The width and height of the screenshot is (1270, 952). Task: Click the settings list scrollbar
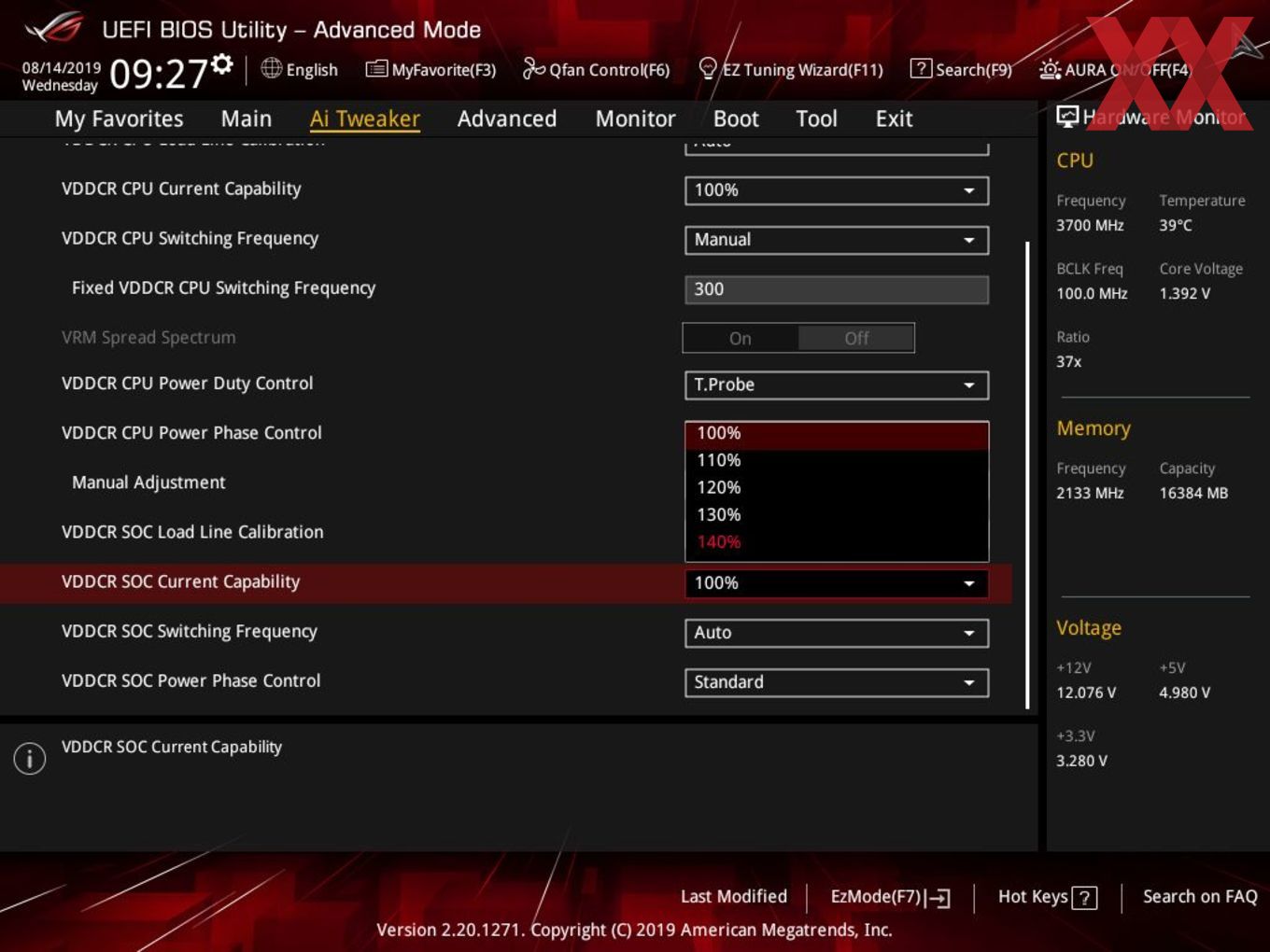pyautogui.click(x=1027, y=474)
